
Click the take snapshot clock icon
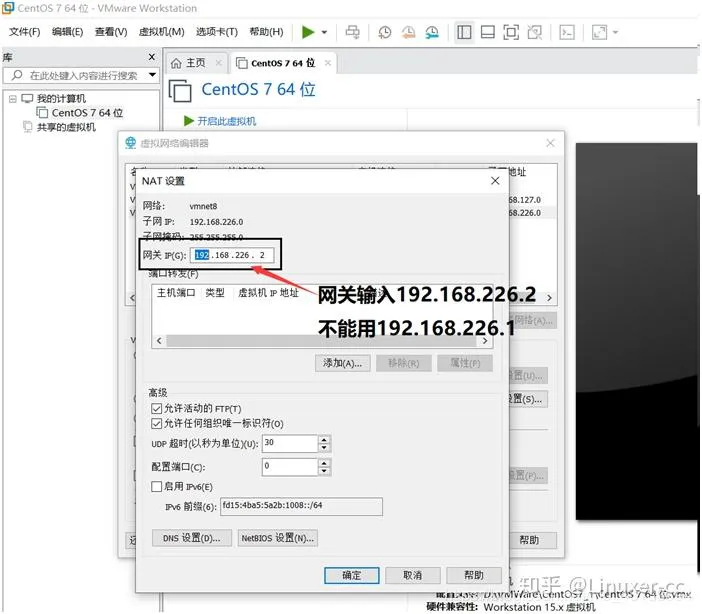[x=385, y=32]
